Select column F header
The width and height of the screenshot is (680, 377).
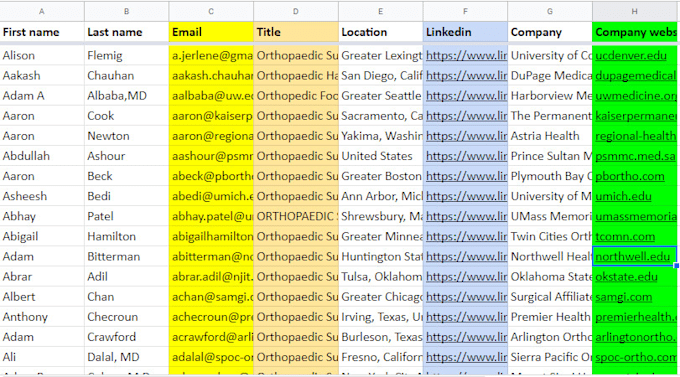(x=465, y=11)
